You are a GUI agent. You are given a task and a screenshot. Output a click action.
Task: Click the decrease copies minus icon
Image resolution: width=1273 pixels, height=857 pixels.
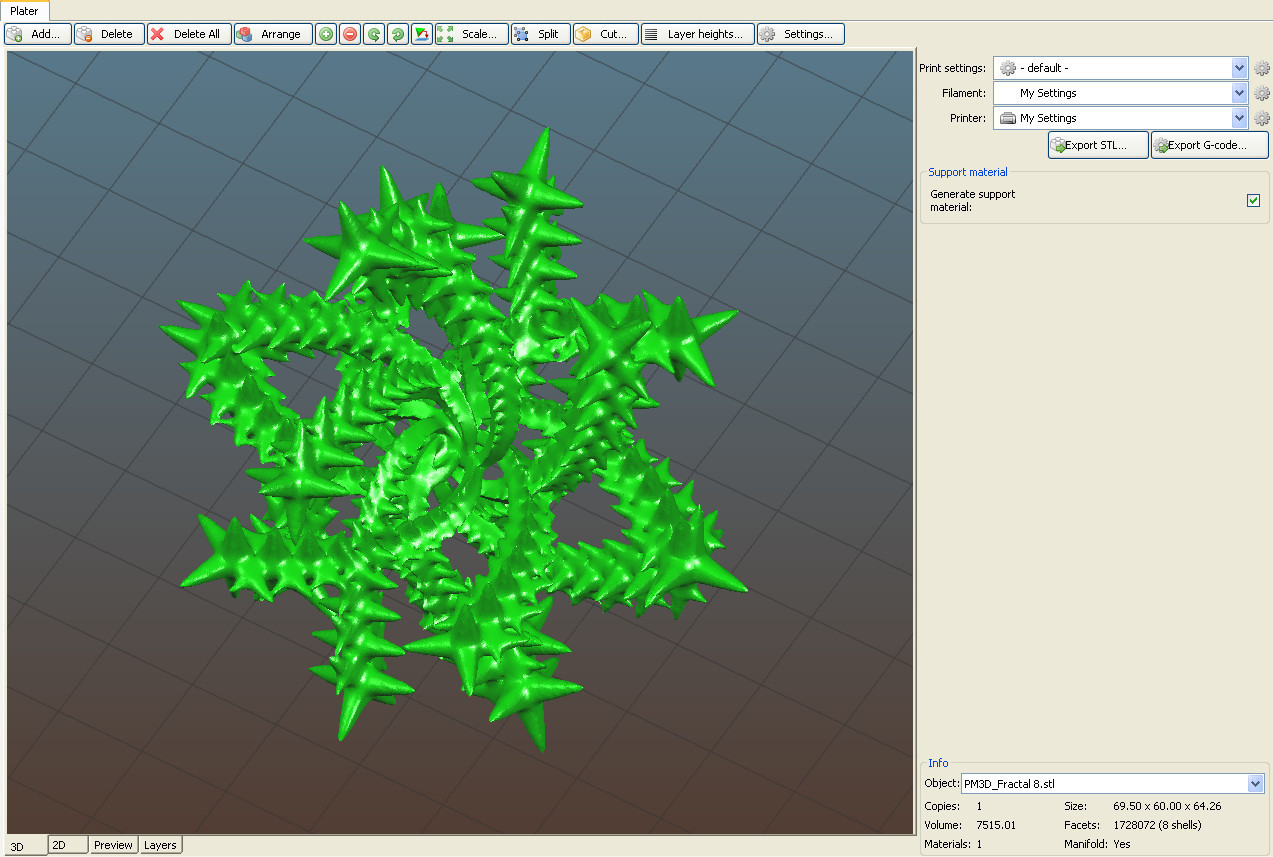[x=349, y=33]
